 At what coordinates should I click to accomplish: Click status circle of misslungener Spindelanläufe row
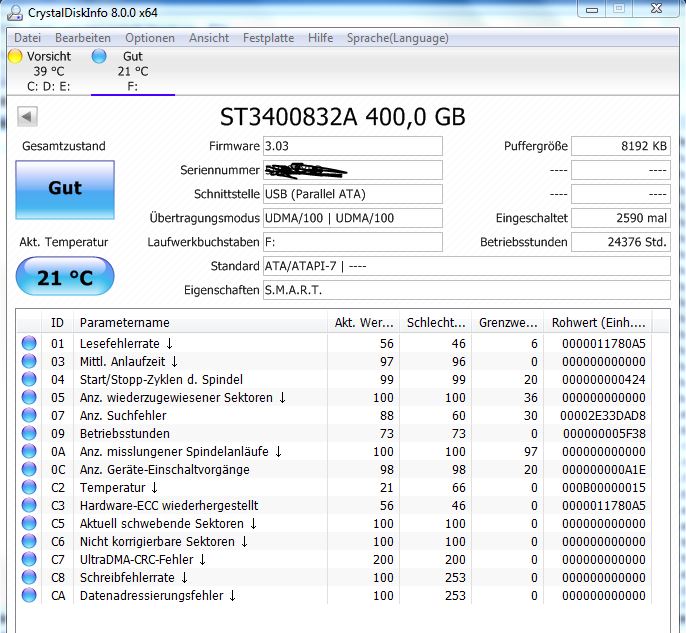(29, 451)
